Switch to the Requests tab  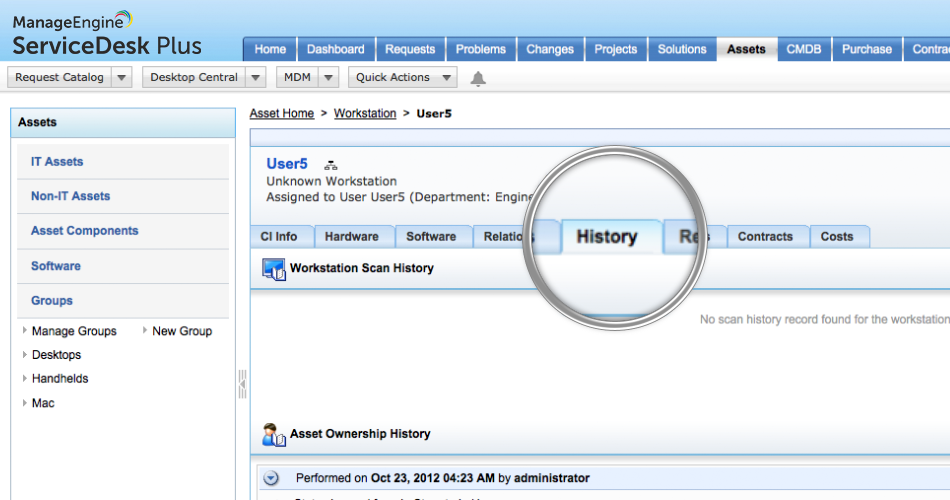[x=410, y=49]
